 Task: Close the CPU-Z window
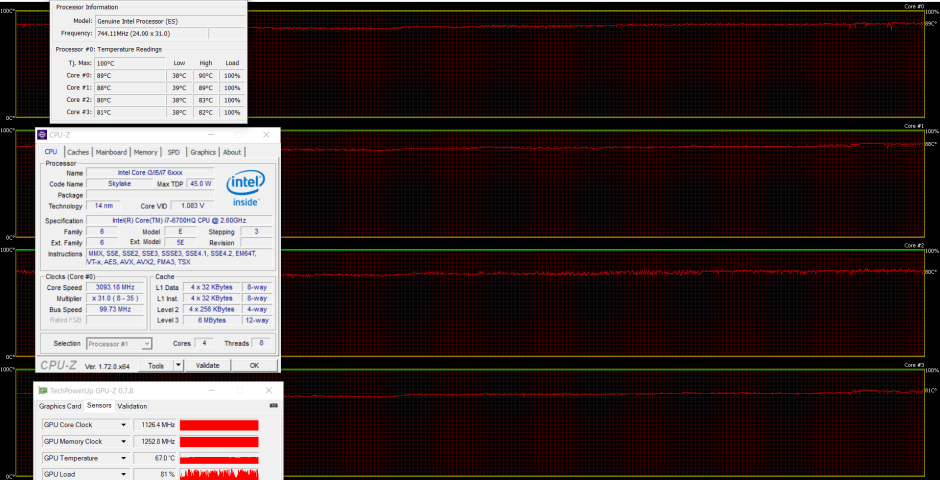pyautogui.click(x=266, y=135)
